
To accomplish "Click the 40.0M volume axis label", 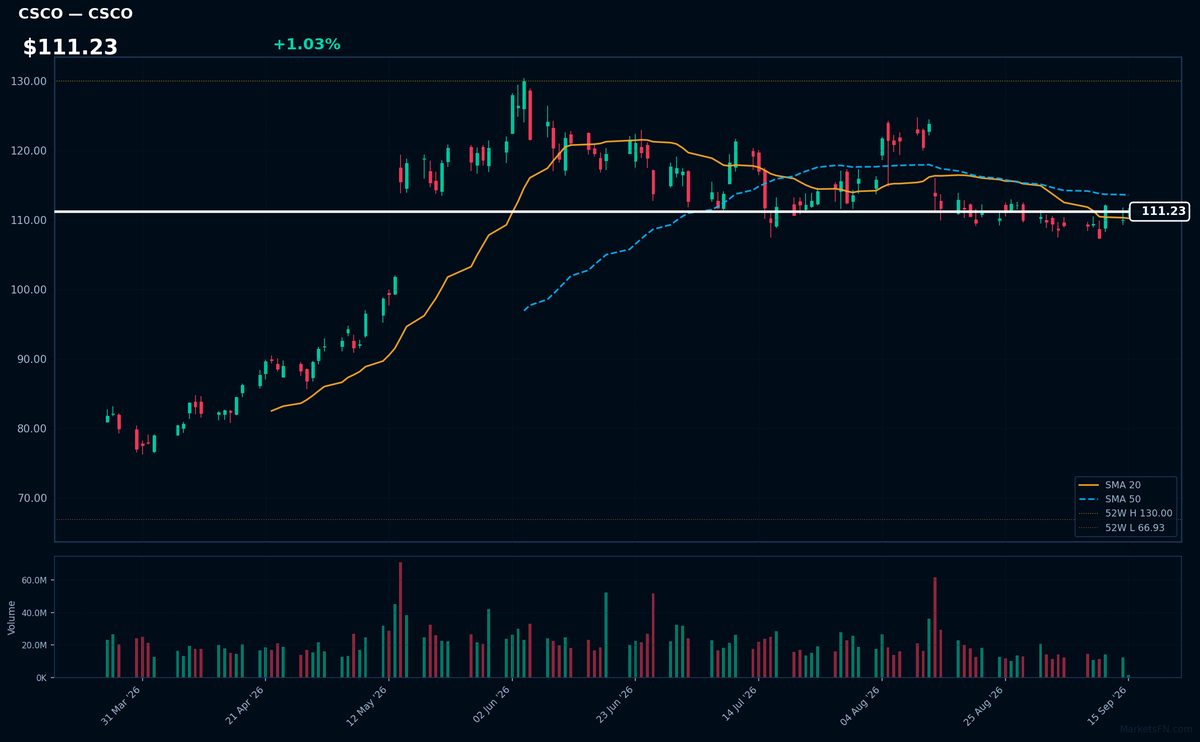I will [x=34, y=613].
